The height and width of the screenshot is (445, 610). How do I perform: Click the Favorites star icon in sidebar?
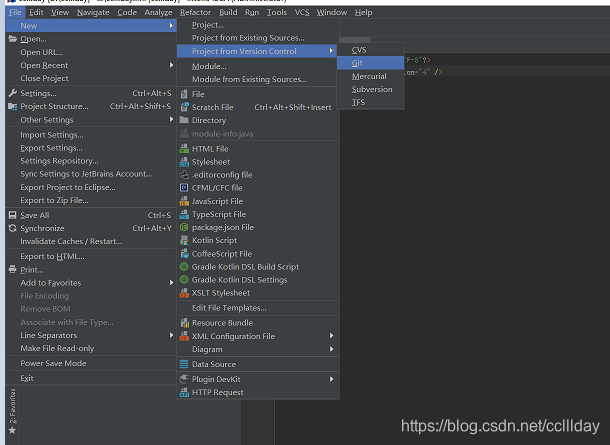tap(12, 430)
